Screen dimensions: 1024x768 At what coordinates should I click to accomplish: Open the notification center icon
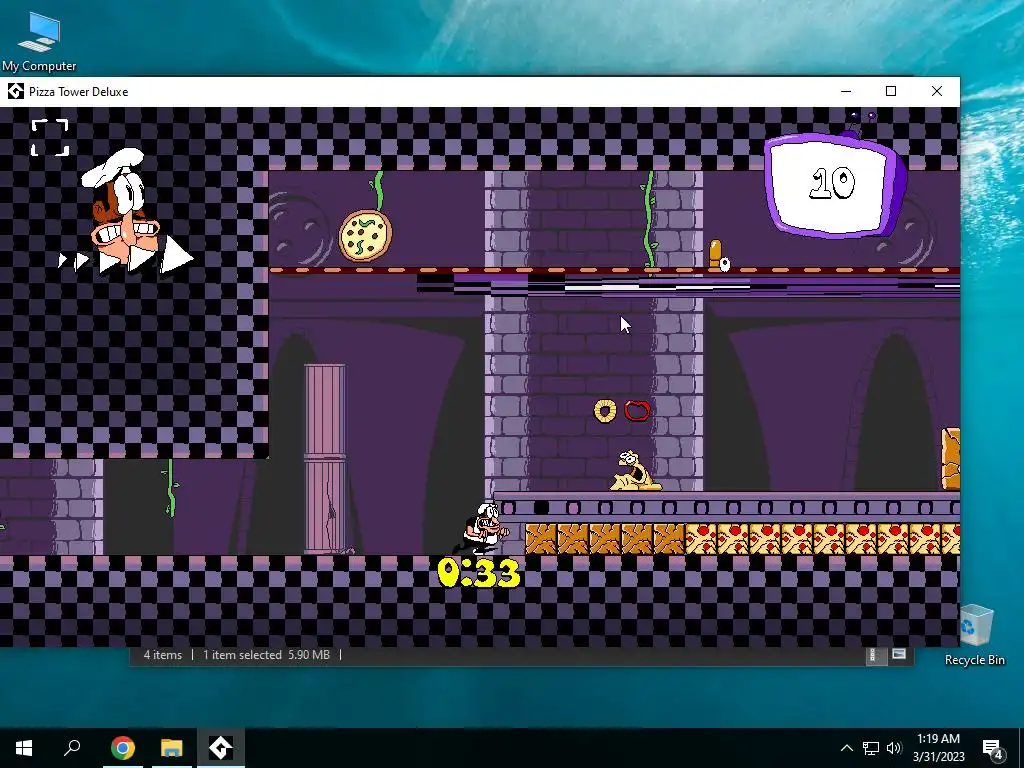993,748
